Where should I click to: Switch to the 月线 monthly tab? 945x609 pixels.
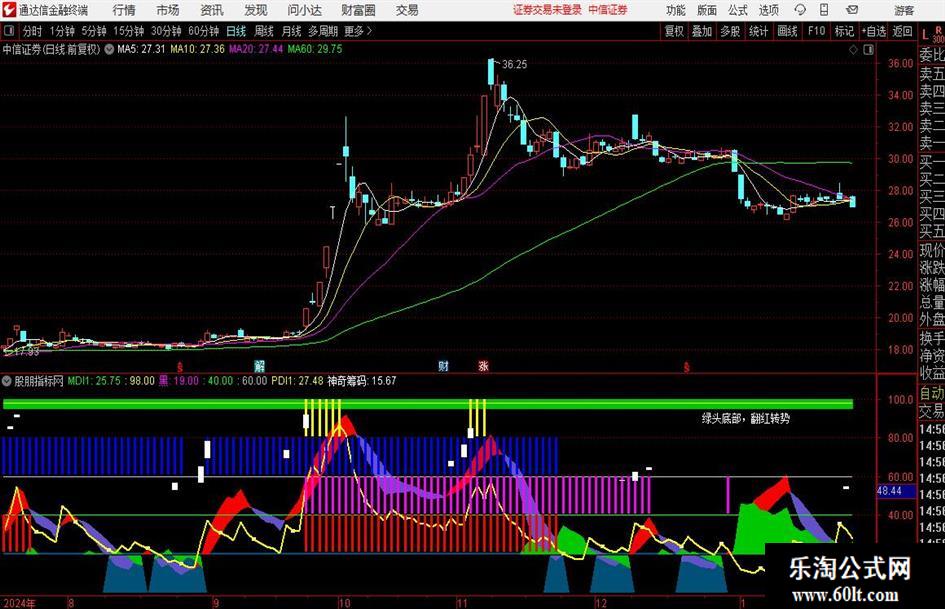[292, 31]
